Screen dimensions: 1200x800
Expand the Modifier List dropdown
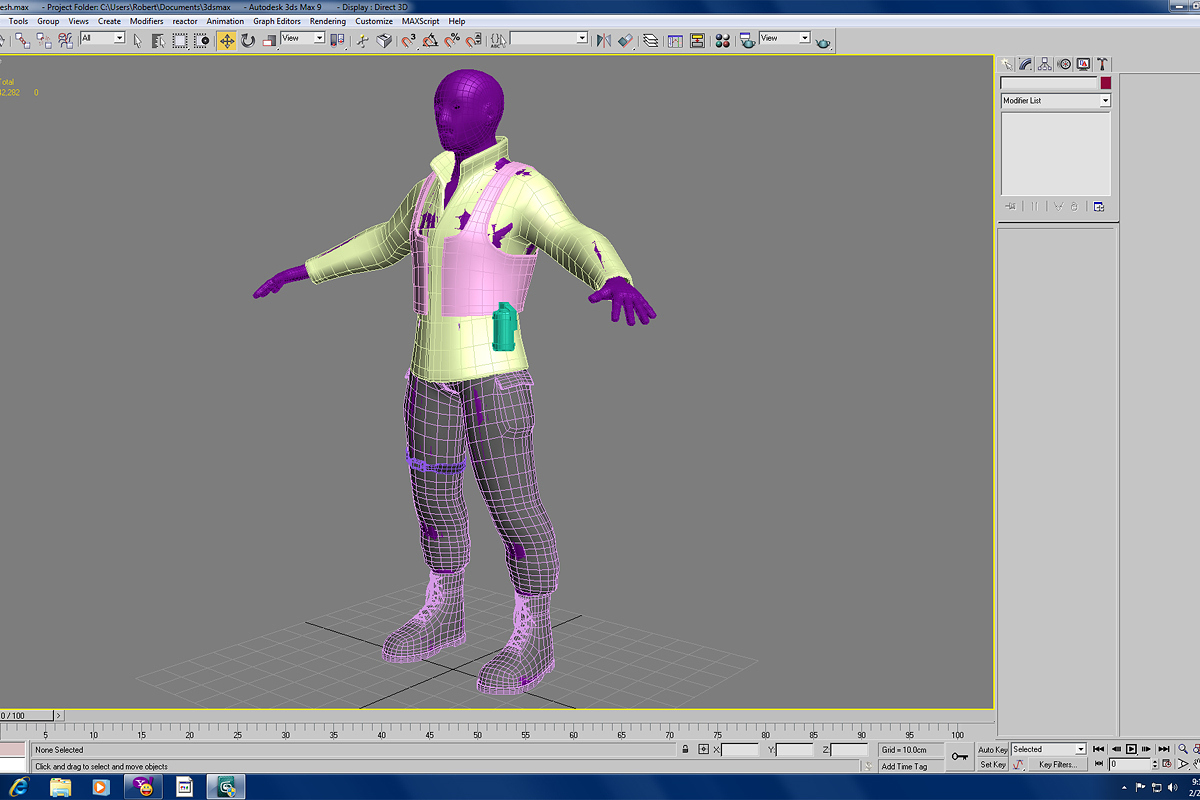coord(1056,101)
